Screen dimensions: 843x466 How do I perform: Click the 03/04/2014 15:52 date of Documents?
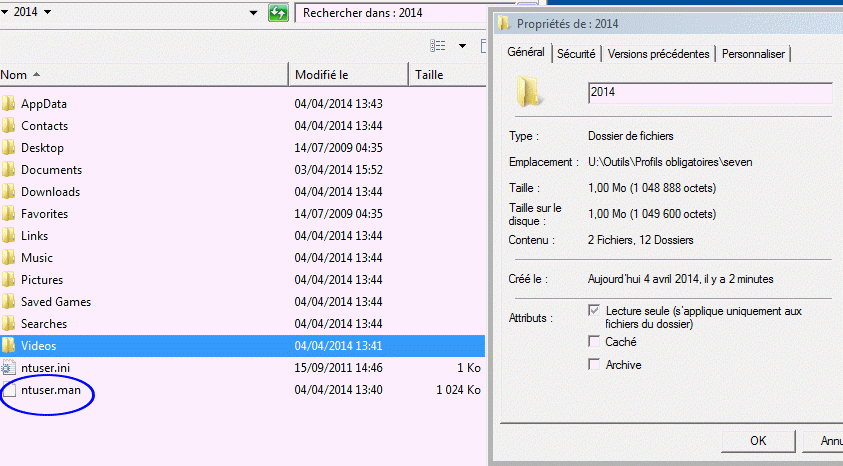339,170
